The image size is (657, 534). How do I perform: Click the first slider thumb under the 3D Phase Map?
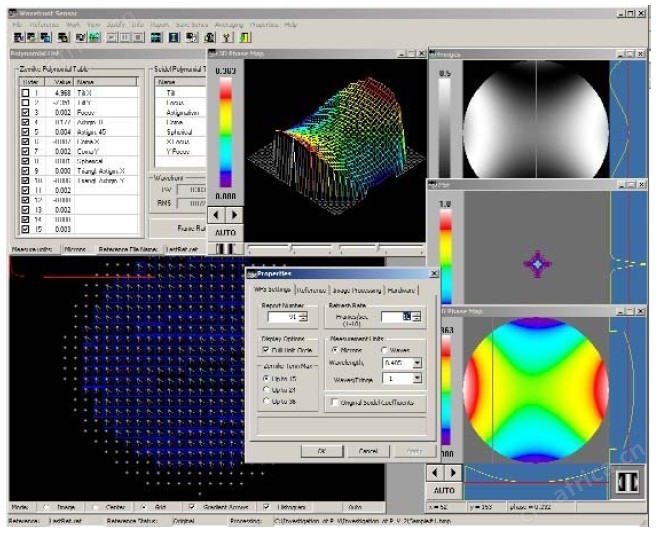(291, 249)
